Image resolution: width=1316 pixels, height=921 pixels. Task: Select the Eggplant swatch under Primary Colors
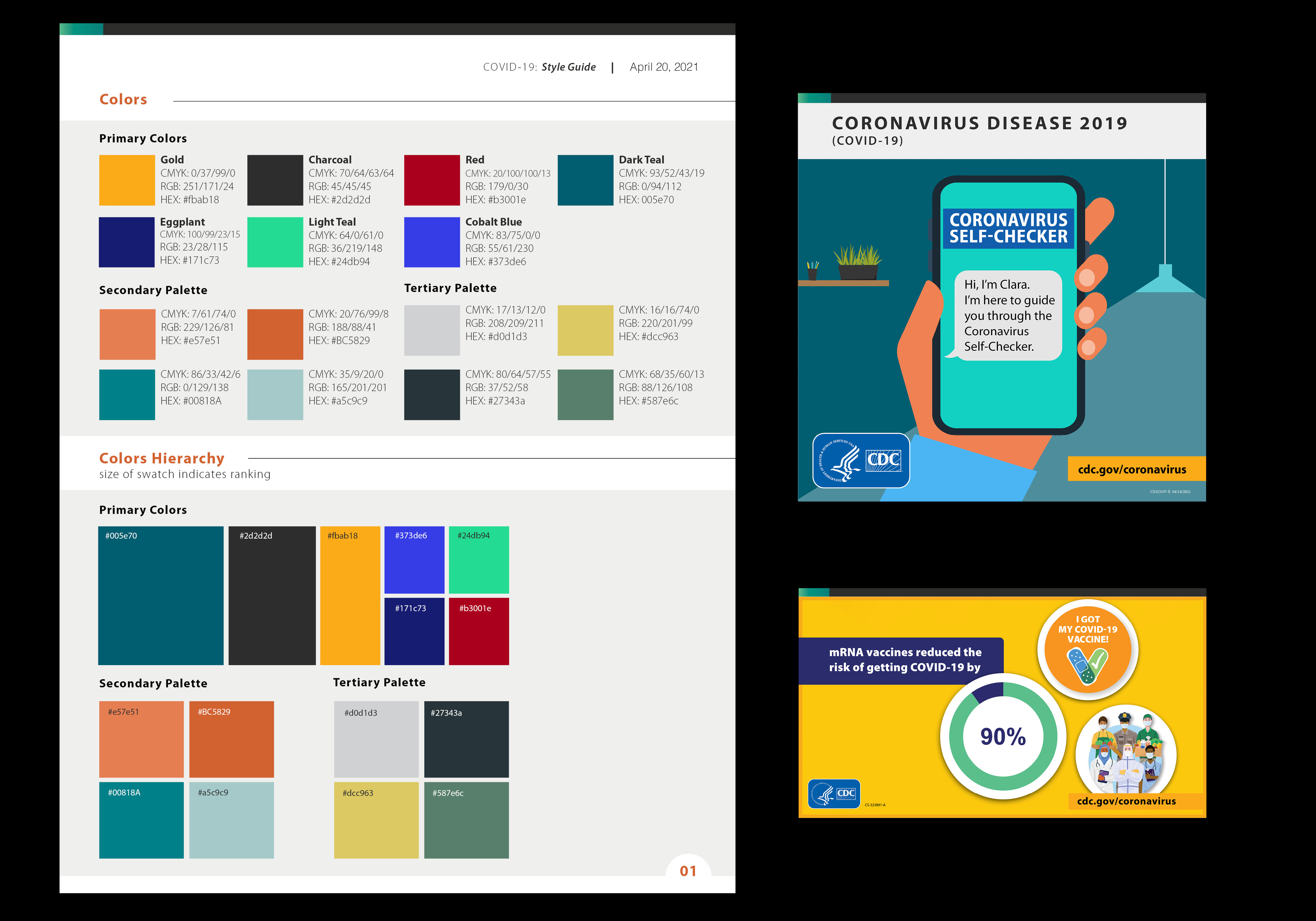[x=127, y=242]
